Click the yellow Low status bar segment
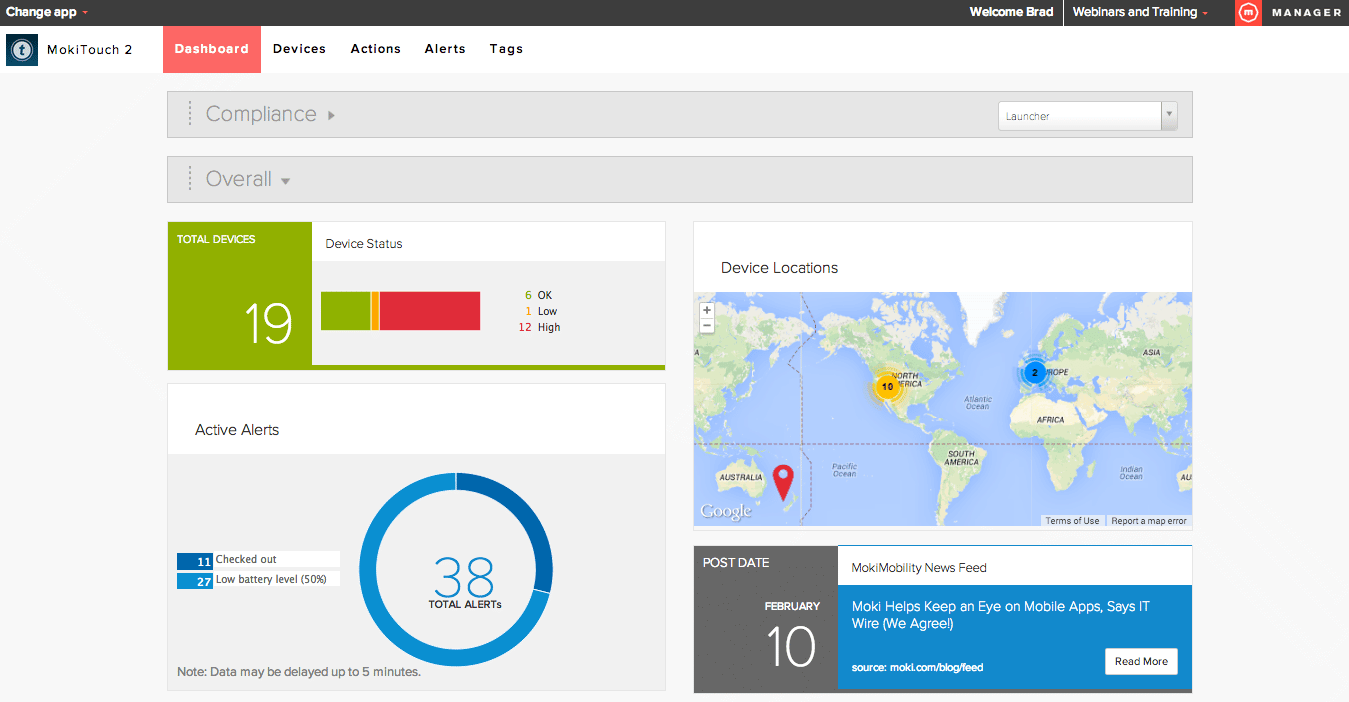 coord(375,311)
